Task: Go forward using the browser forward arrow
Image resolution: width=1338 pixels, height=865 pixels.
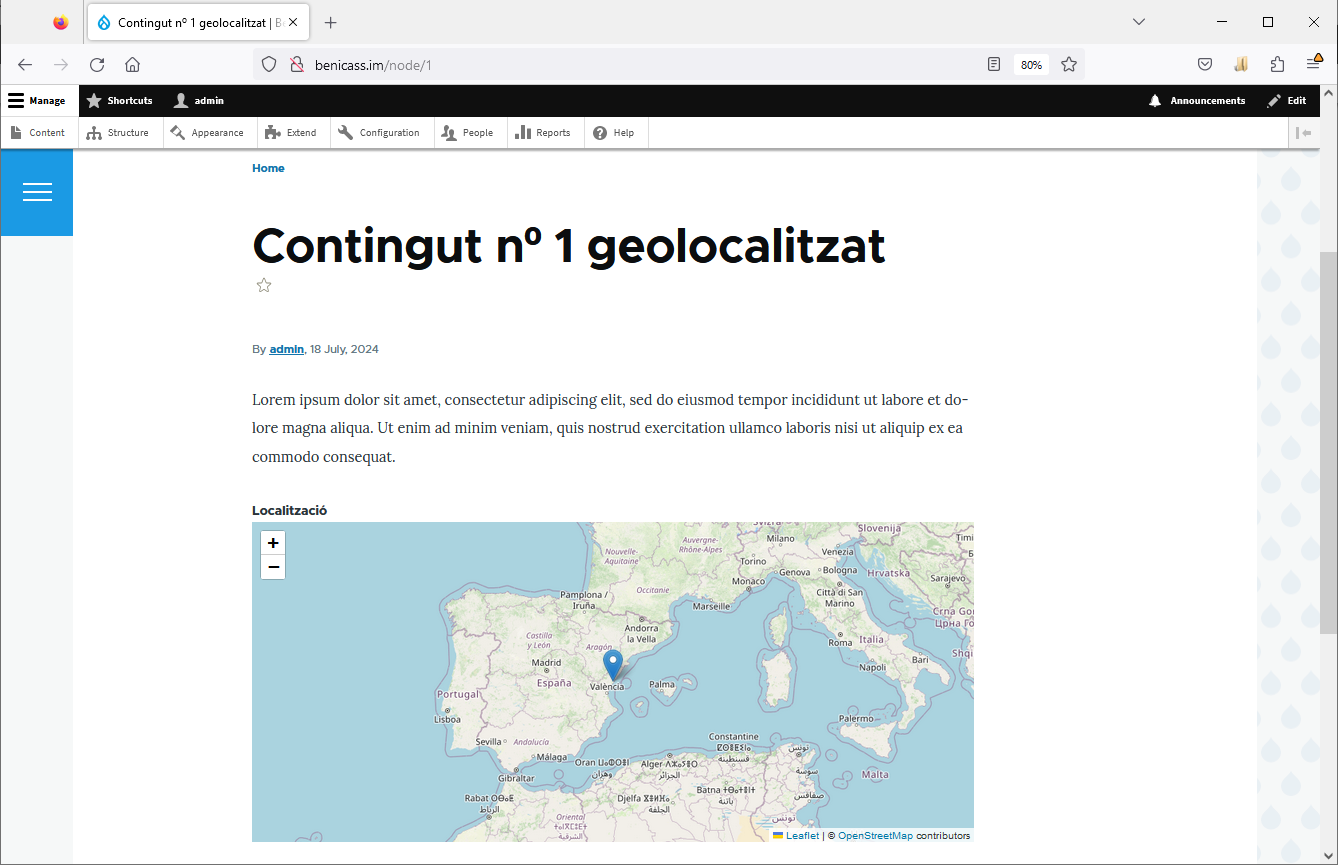Action: pyautogui.click(x=61, y=65)
